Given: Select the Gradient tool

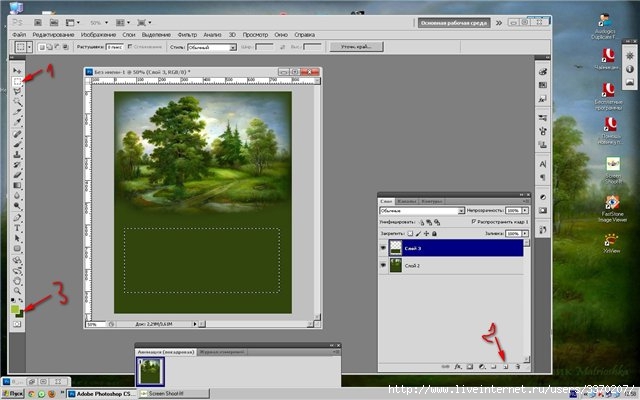Looking at the screenshot, I should 17,185.
